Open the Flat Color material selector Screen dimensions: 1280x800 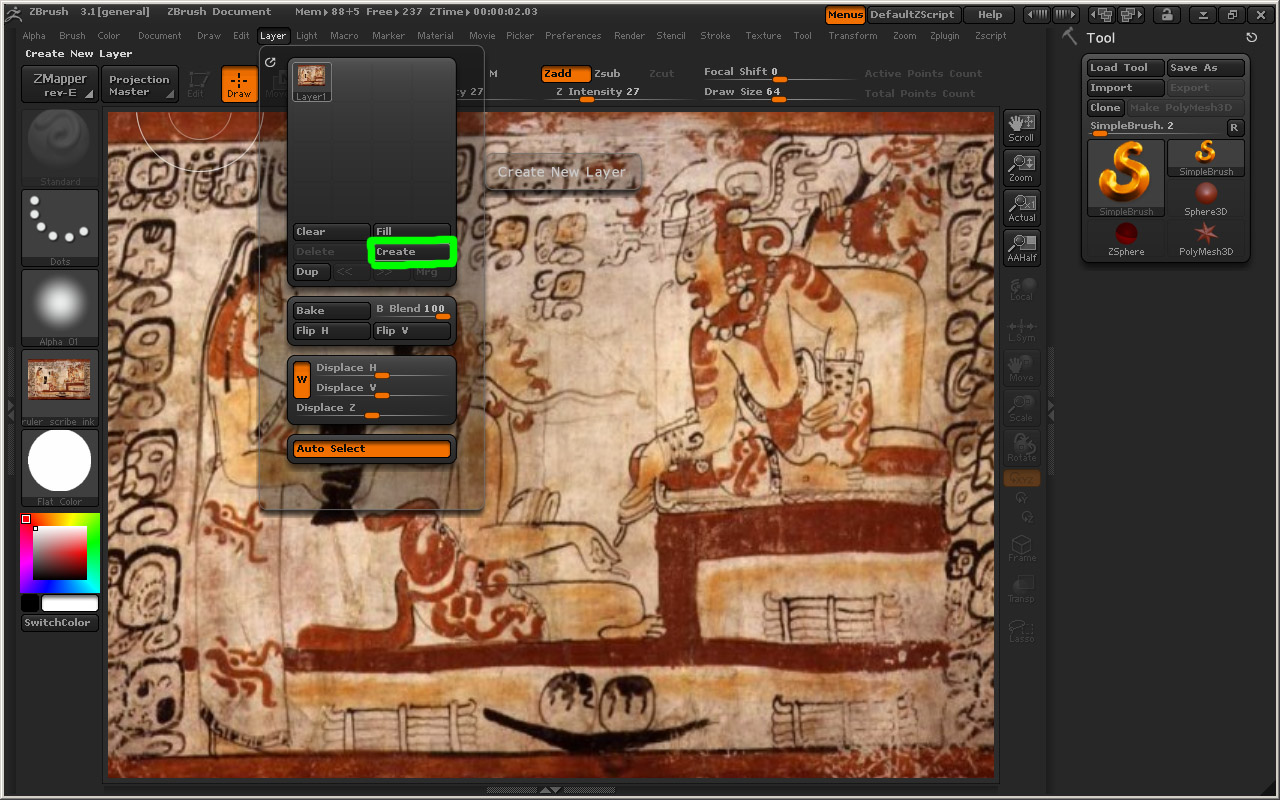pyautogui.click(x=60, y=468)
